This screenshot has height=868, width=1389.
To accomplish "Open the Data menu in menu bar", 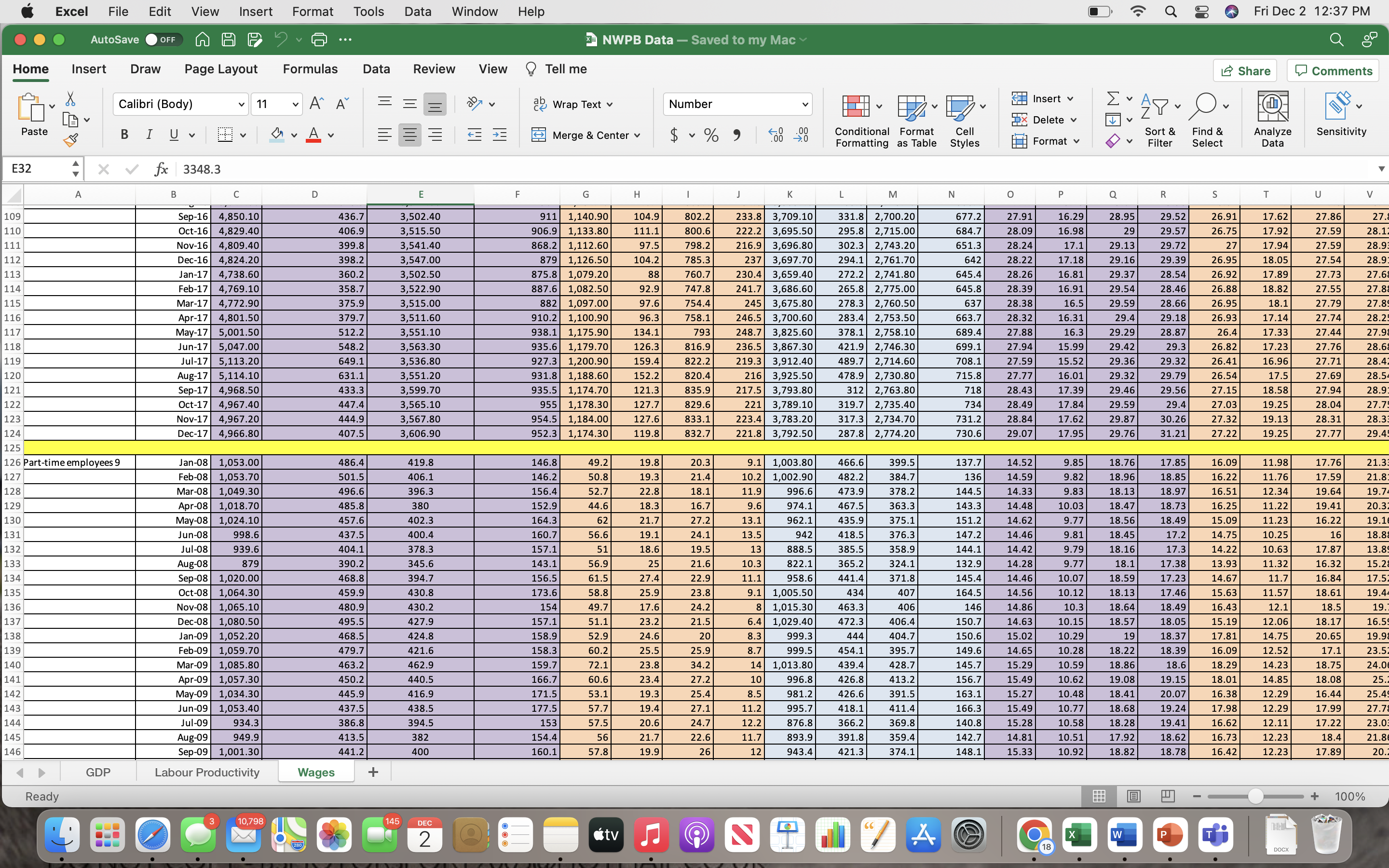I will [417, 11].
